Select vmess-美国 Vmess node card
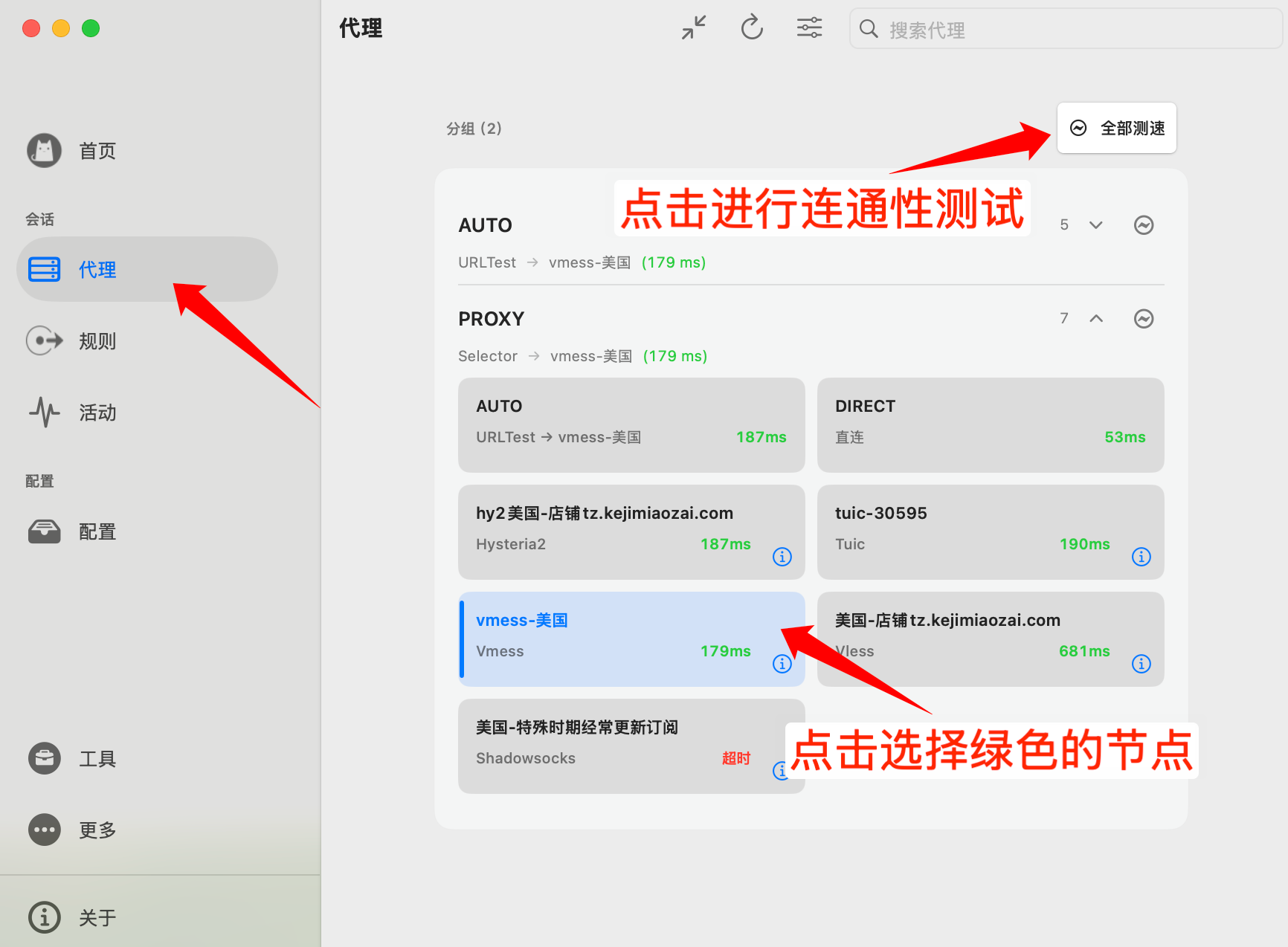The height and width of the screenshot is (947, 1288). click(631, 639)
